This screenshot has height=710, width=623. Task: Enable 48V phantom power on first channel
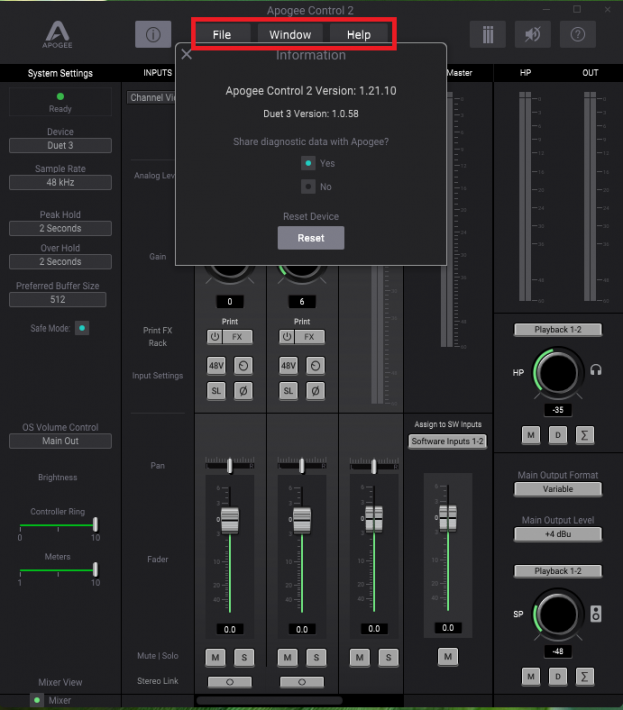coord(216,366)
